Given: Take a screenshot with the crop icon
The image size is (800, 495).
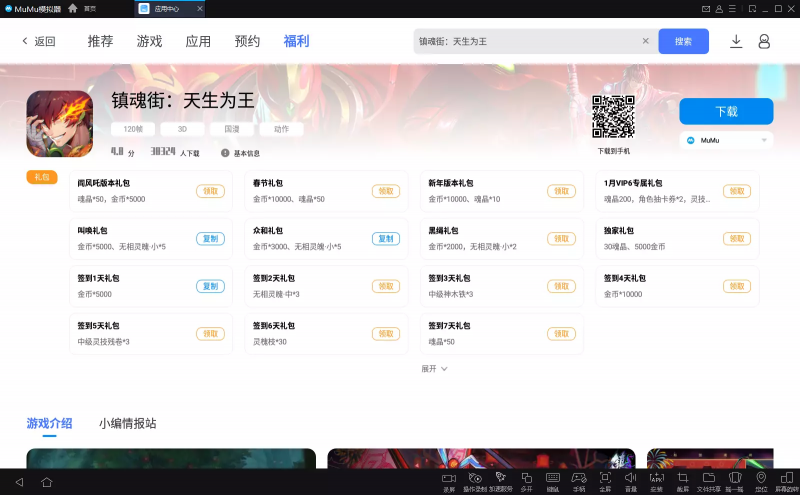Looking at the screenshot, I should 683,478.
